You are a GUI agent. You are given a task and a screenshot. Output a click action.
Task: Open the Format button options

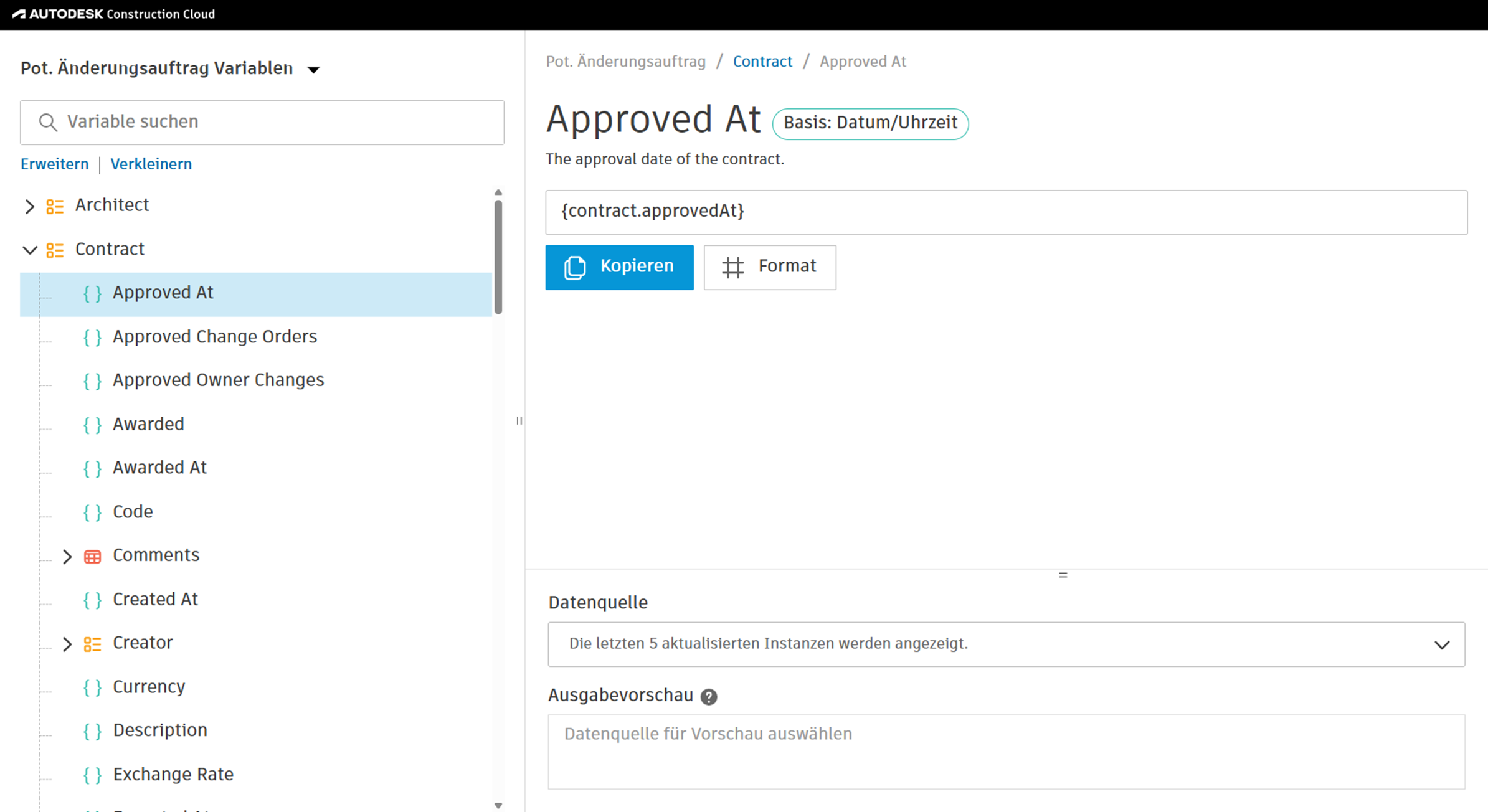(770, 267)
